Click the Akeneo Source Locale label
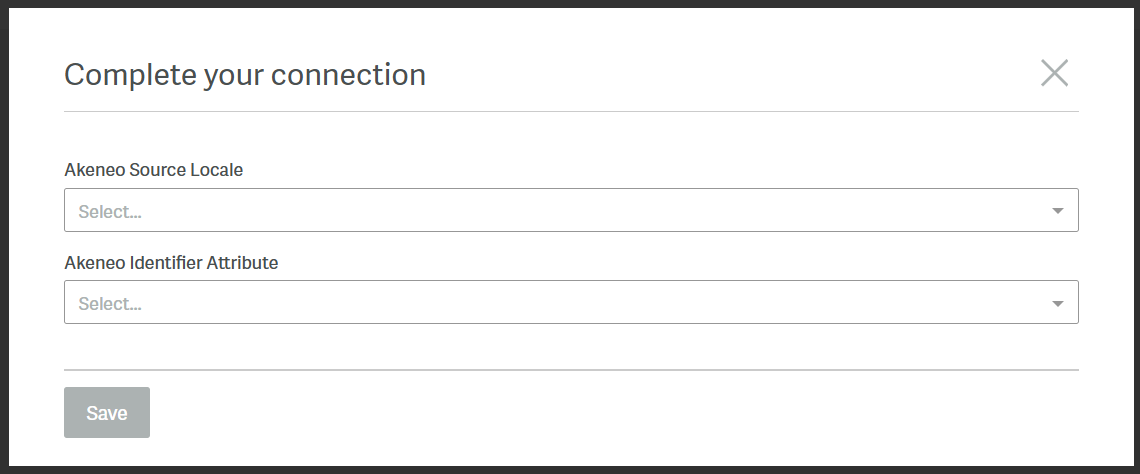 click(153, 170)
